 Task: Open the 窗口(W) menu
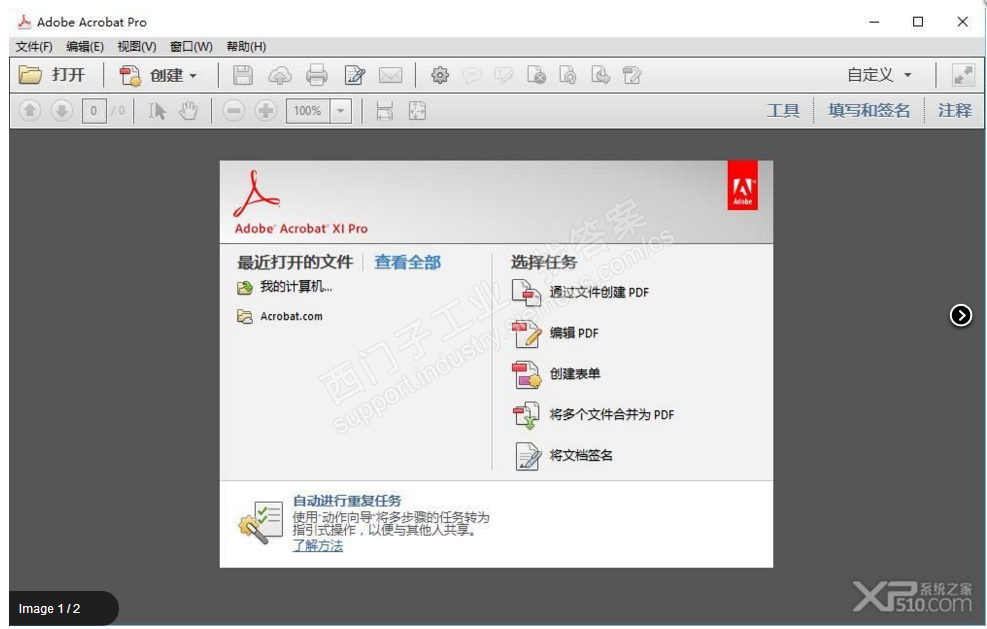(191, 47)
